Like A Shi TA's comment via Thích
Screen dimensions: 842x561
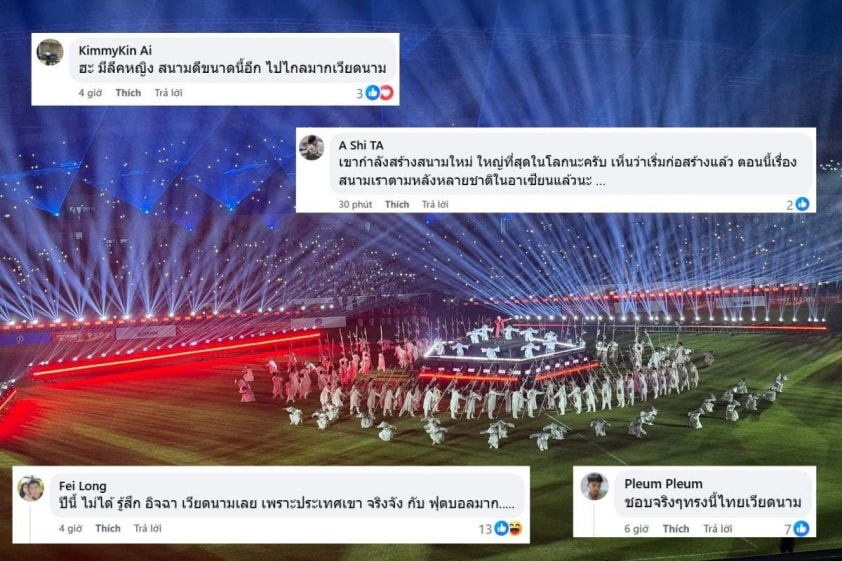(x=397, y=205)
